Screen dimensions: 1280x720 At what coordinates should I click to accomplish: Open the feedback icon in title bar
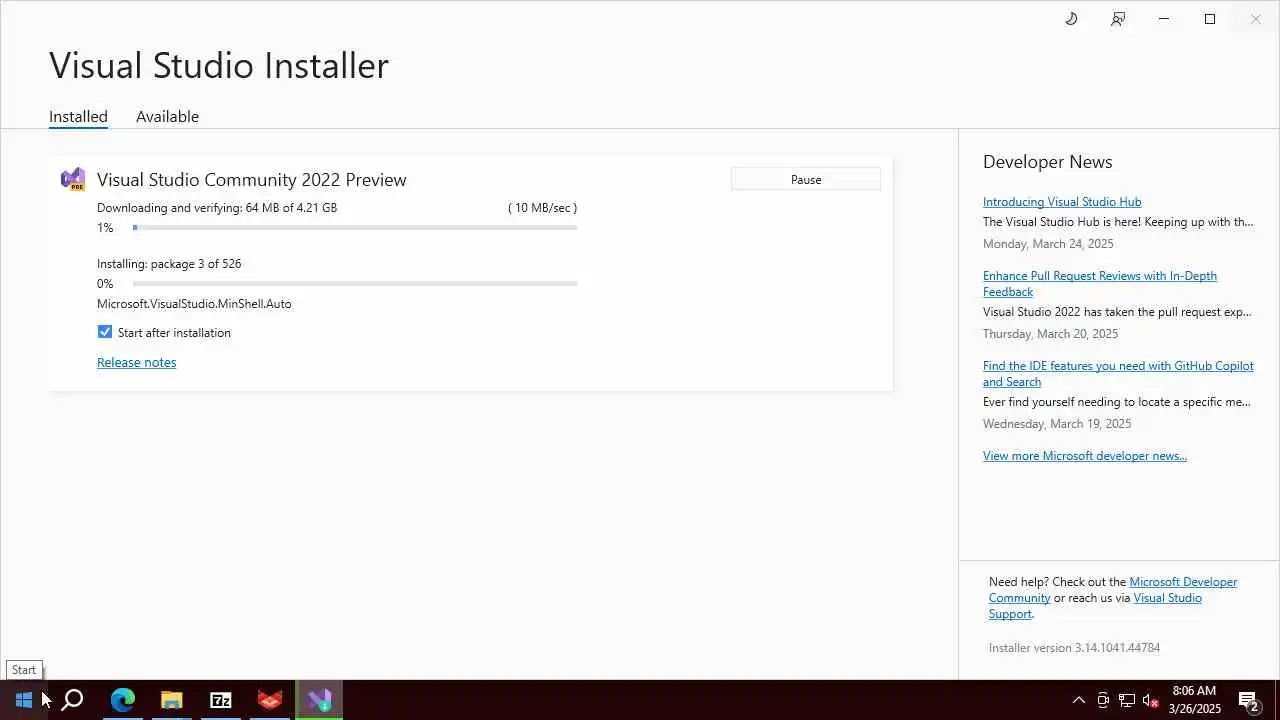[1118, 19]
